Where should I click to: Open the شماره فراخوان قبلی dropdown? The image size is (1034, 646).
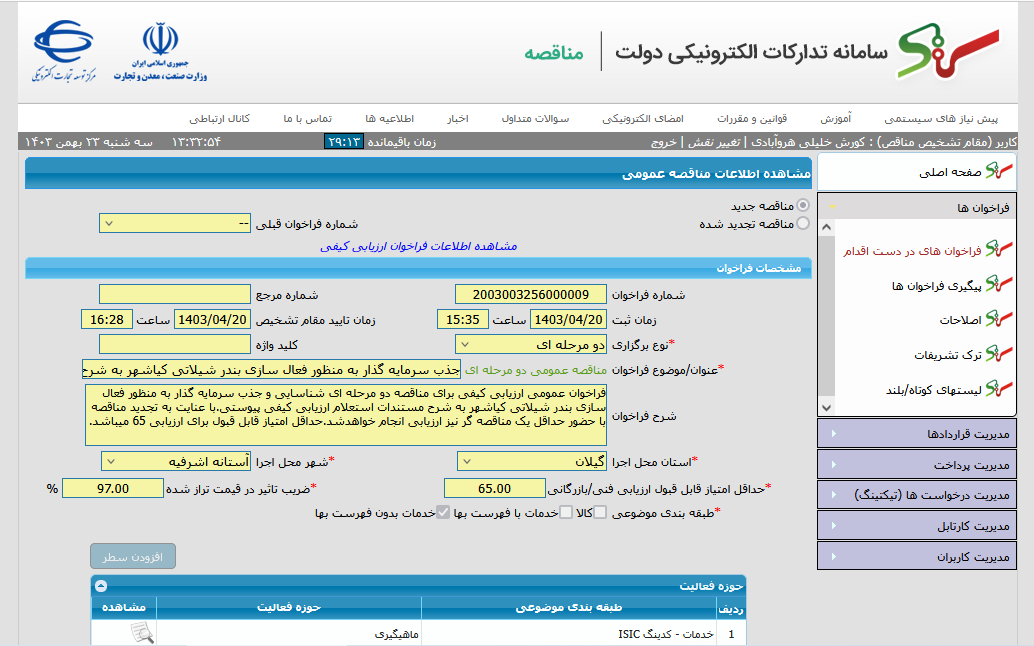175,223
